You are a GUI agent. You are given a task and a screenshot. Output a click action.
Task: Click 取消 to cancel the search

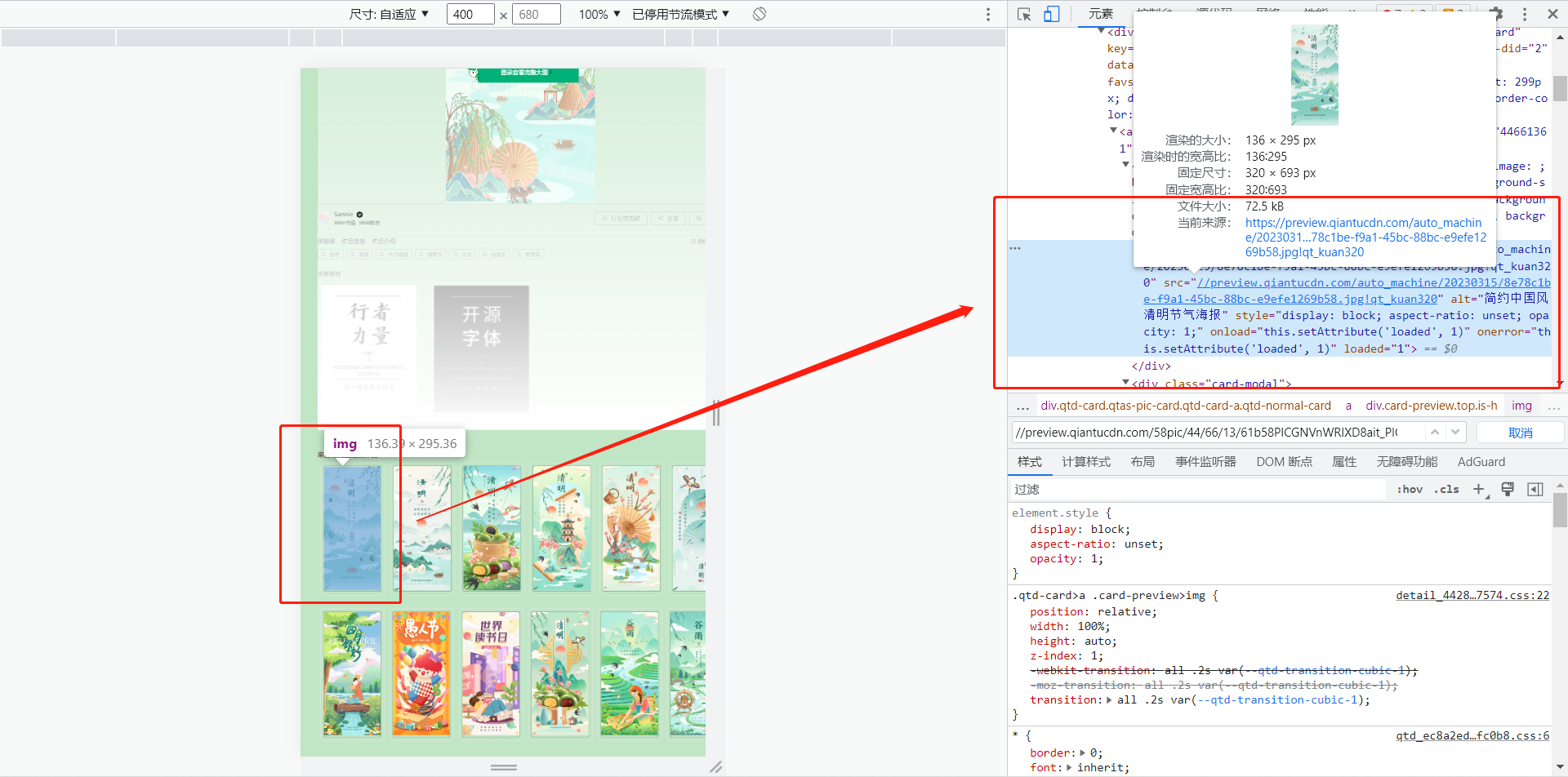[x=1520, y=433]
